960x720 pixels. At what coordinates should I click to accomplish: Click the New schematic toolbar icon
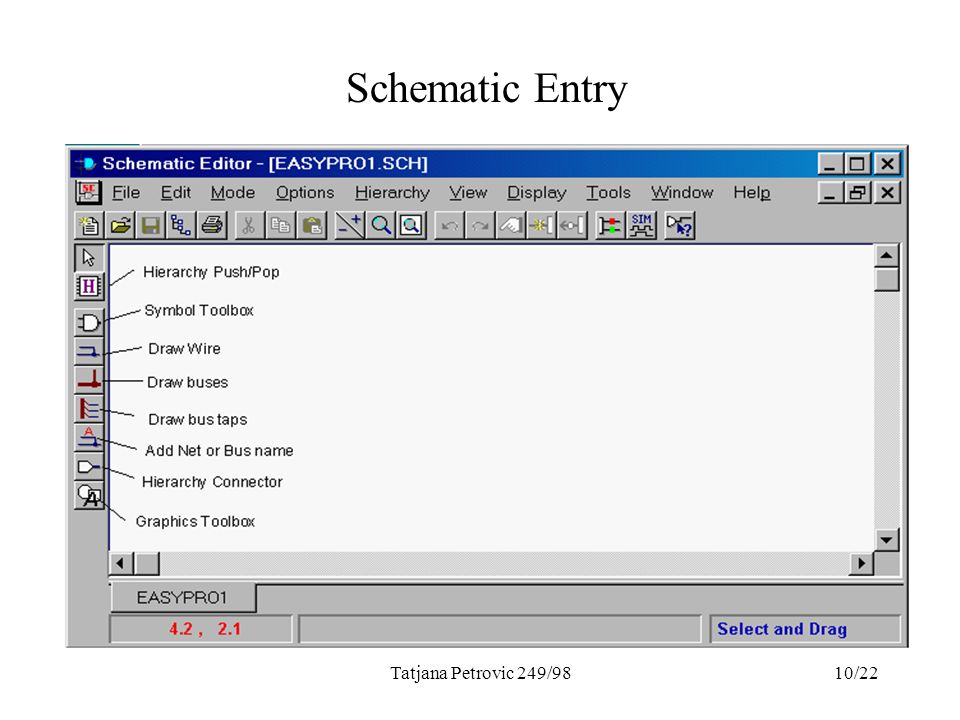pyautogui.click(x=89, y=225)
